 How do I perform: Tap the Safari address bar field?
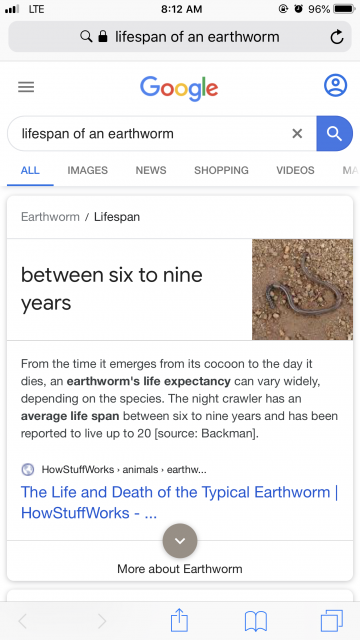point(180,37)
